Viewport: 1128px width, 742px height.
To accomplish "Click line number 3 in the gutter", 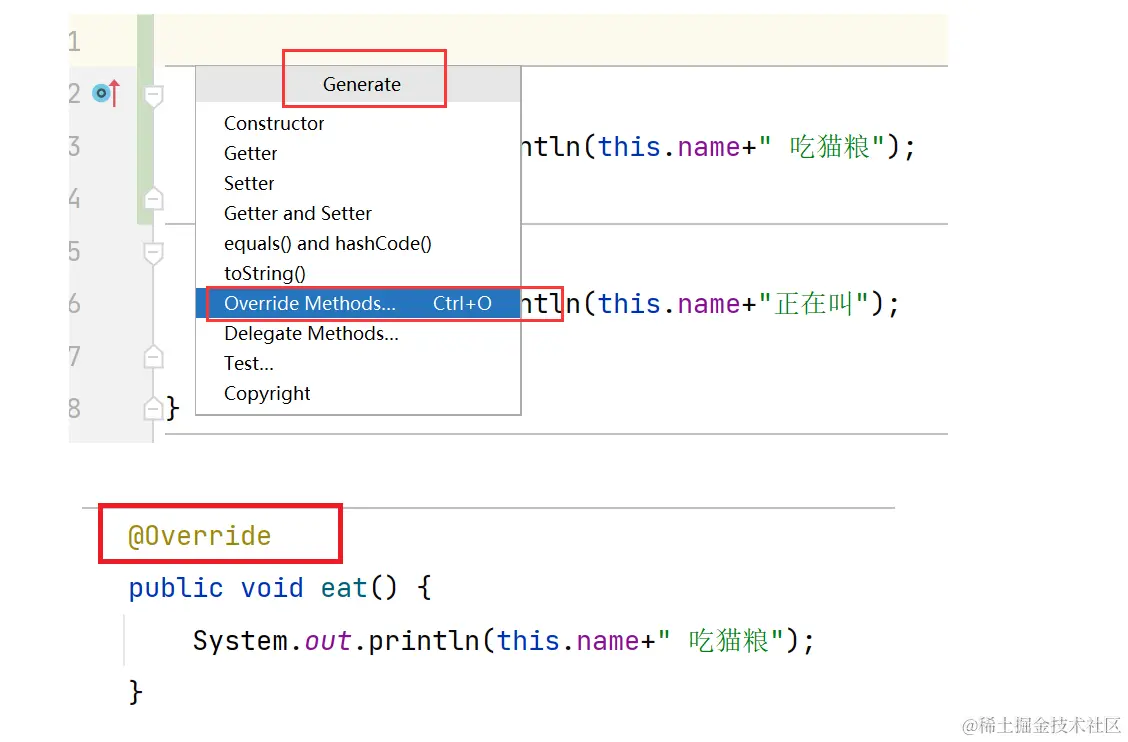I will pyautogui.click(x=75, y=146).
